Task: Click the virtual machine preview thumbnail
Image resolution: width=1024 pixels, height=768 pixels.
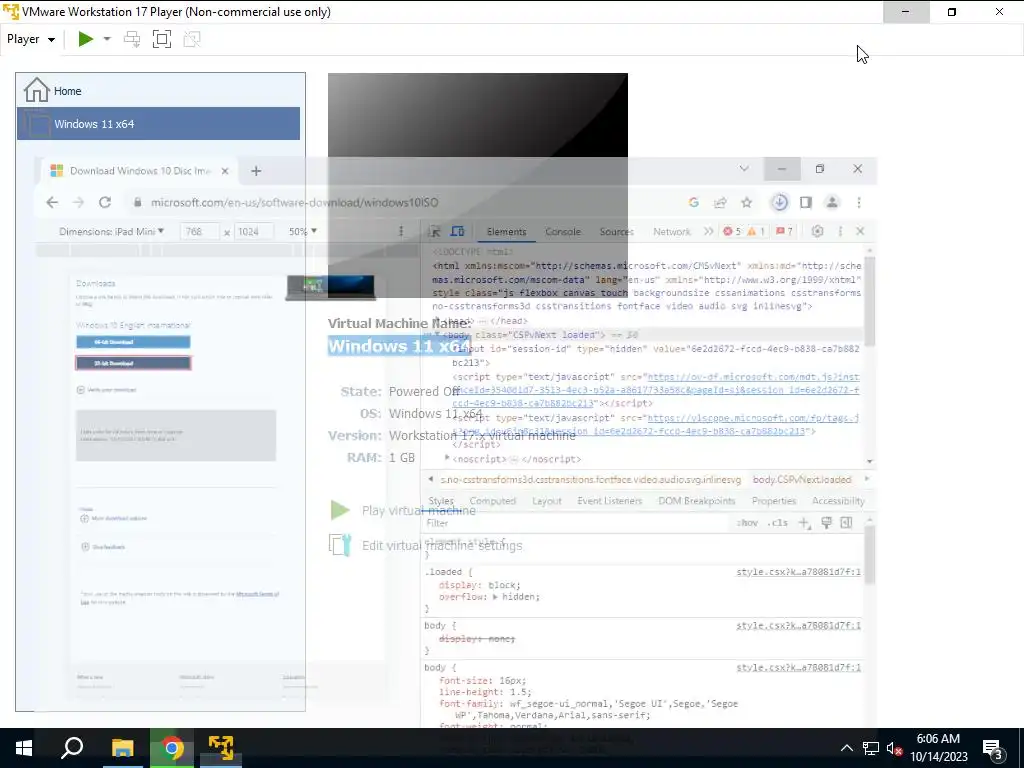Action: (477, 185)
